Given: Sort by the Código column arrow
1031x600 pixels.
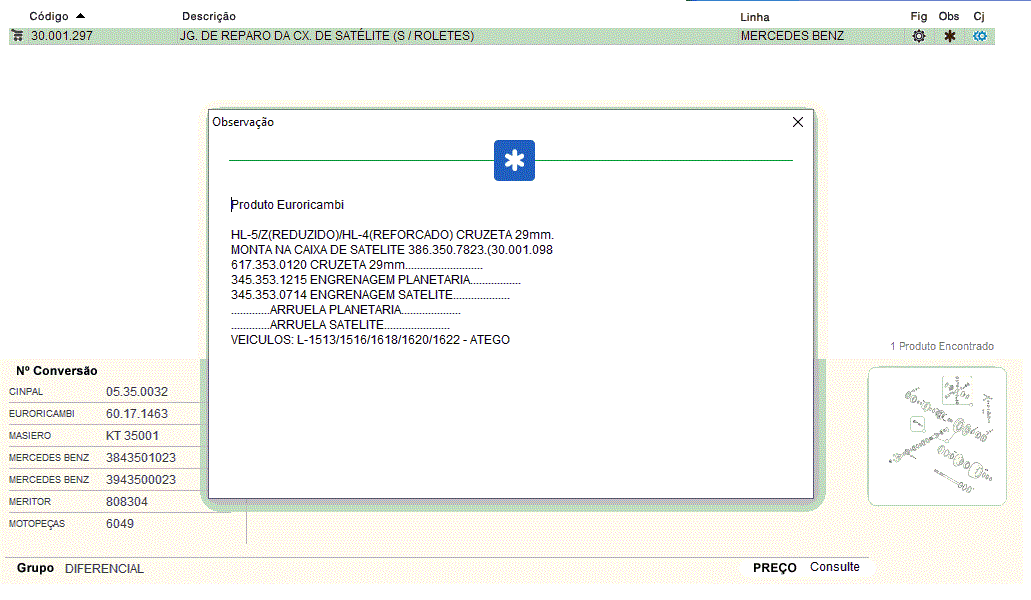Looking at the screenshot, I should tap(80, 16).
